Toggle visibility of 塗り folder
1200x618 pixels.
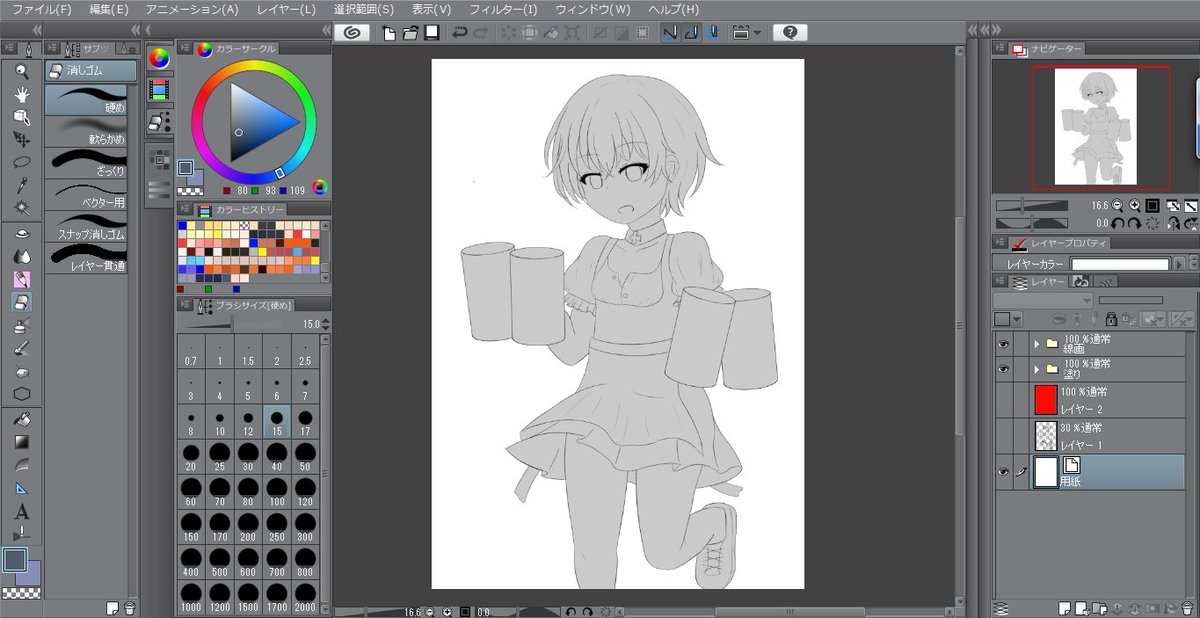(x=1003, y=368)
